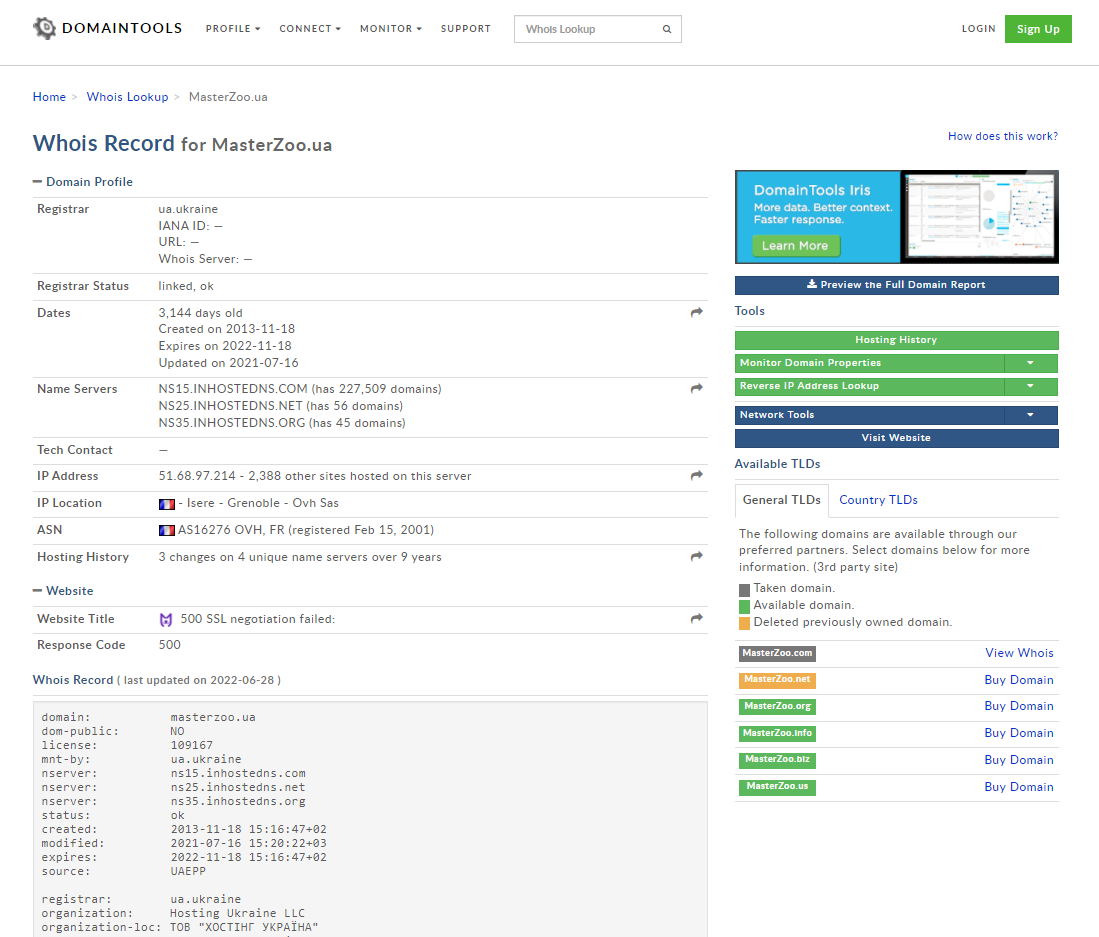This screenshot has height=937, width=1099.
Task: Click the search magnifier icon in Whois Lookup
Action: pos(667,29)
